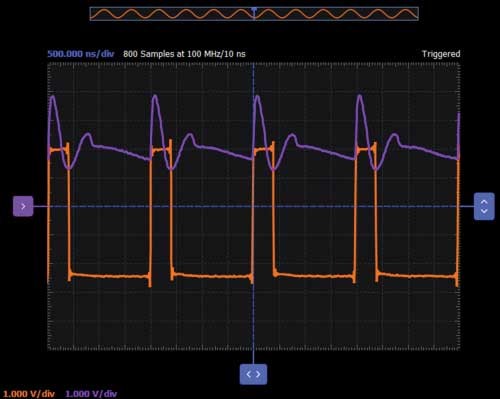Screen dimensions: 500x399
Task: Click left arrow on bottom time handle
Action: coord(249,374)
